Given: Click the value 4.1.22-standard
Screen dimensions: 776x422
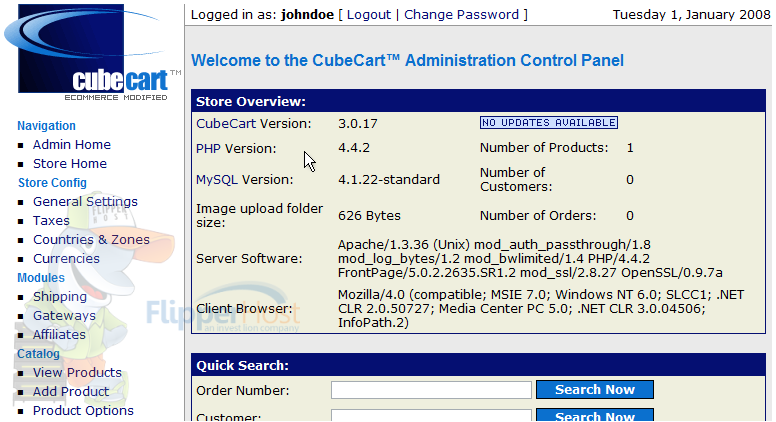Looking at the screenshot, I should [x=389, y=180].
